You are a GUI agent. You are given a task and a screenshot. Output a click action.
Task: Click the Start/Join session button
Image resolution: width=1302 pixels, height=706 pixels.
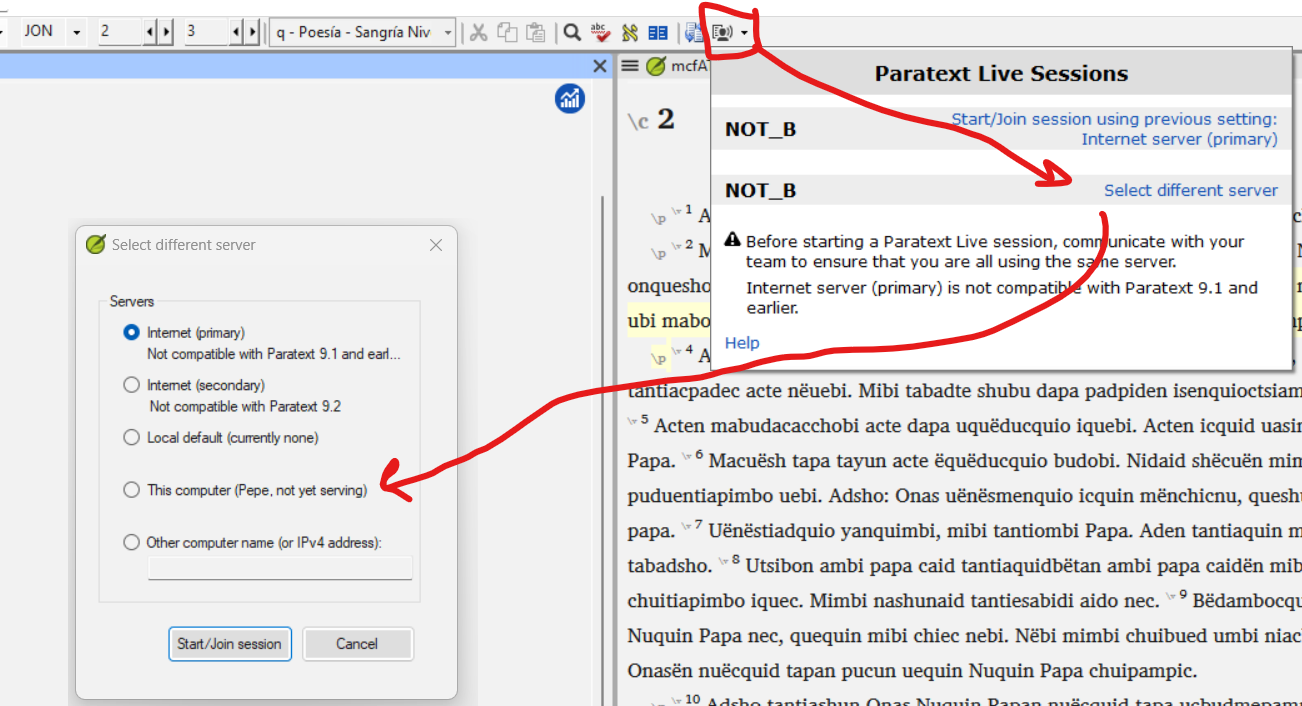coord(229,644)
